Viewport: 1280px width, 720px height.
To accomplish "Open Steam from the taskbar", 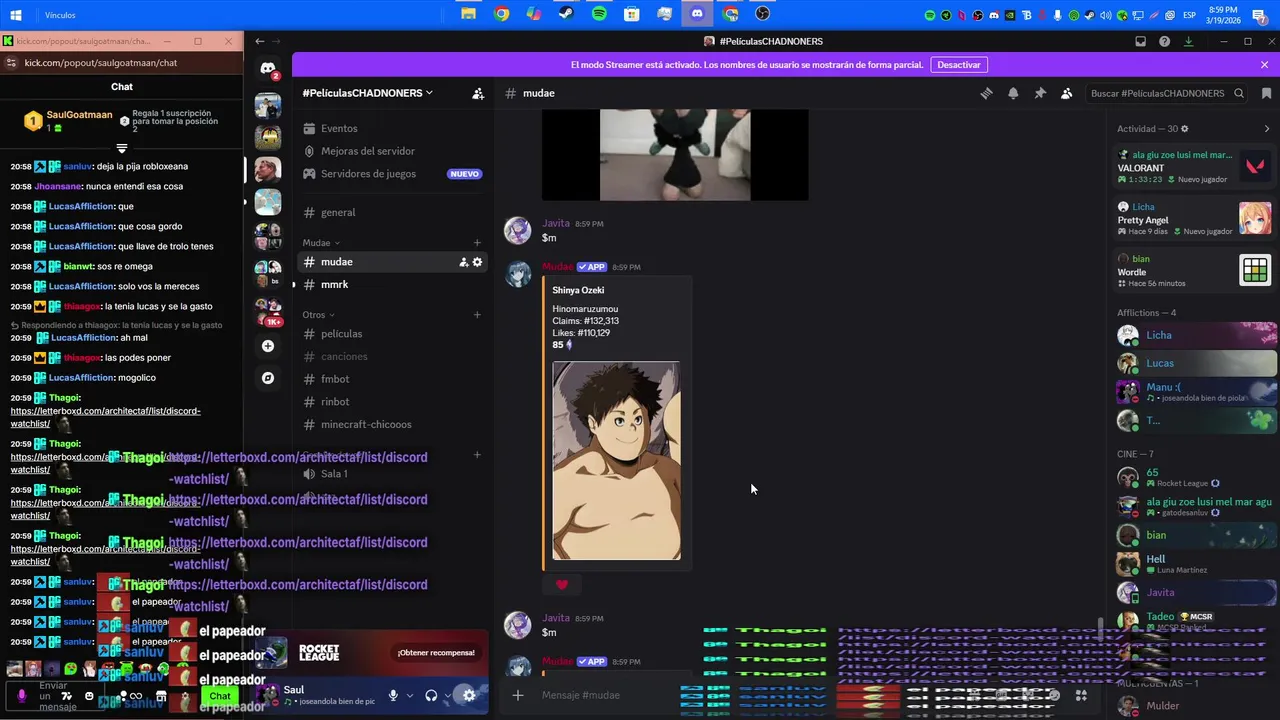I will pos(566,14).
